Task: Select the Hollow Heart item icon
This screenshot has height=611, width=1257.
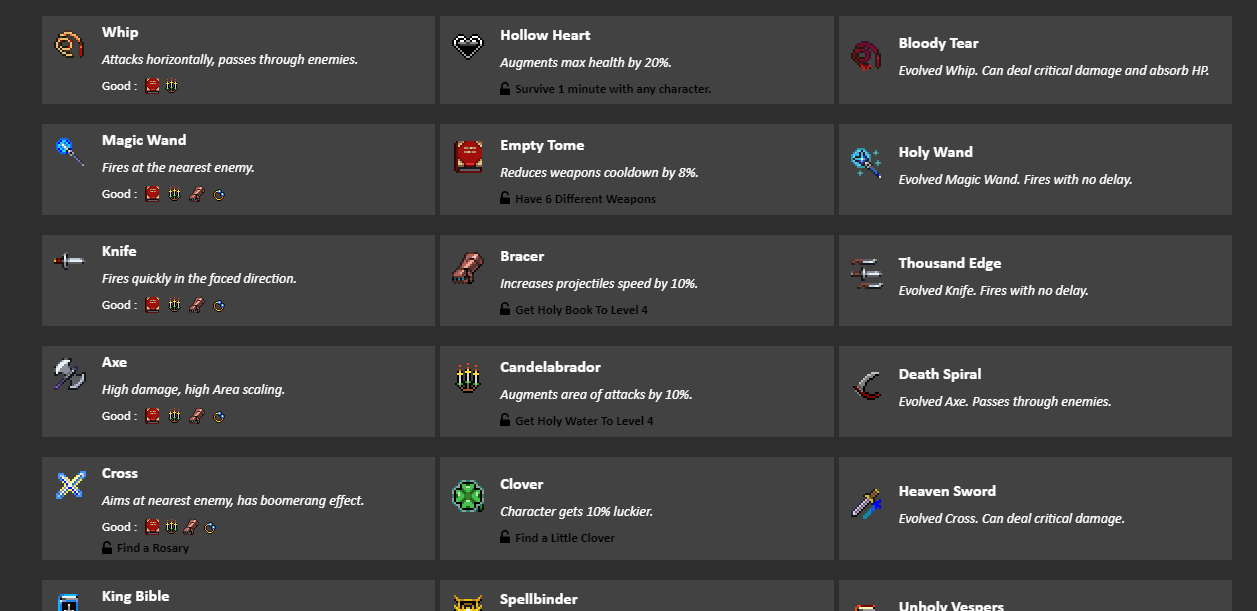Action: [x=468, y=47]
